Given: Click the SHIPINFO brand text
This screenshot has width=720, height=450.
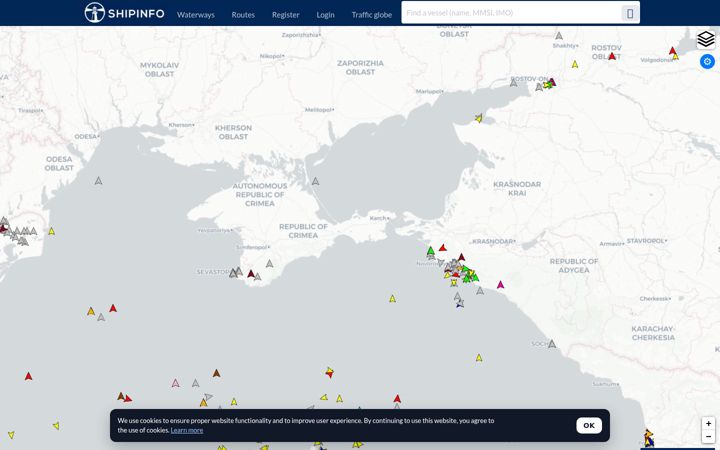Looking at the screenshot, I should 136,14.
